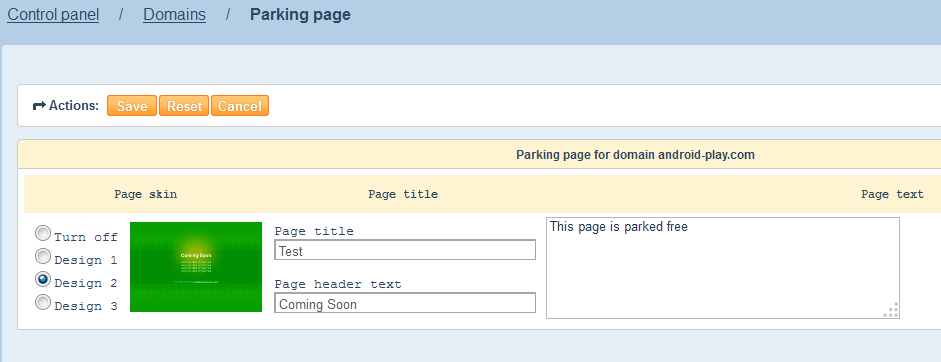Click the Reset button
This screenshot has width=941, height=362.
[184, 106]
